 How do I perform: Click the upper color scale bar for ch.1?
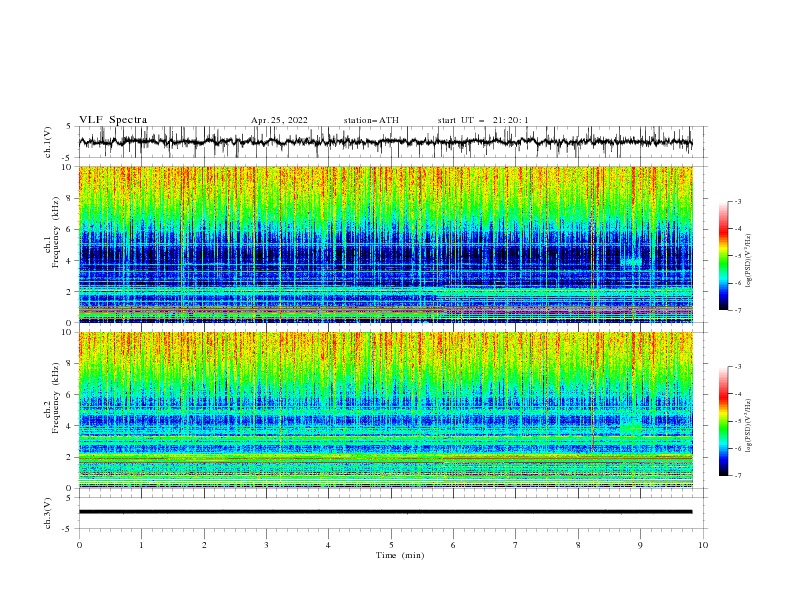723,256
